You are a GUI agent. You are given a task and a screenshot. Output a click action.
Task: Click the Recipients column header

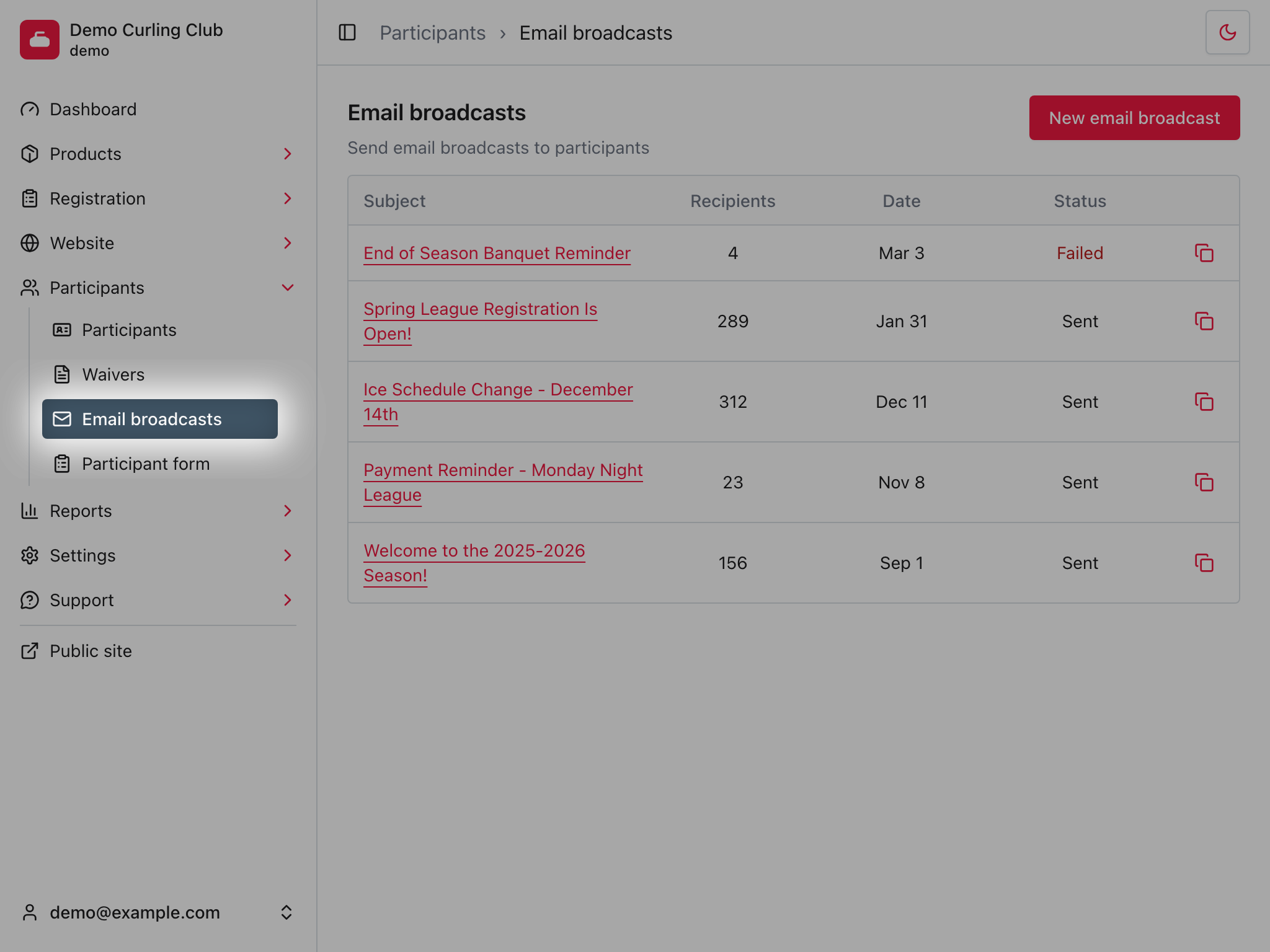[x=732, y=201]
